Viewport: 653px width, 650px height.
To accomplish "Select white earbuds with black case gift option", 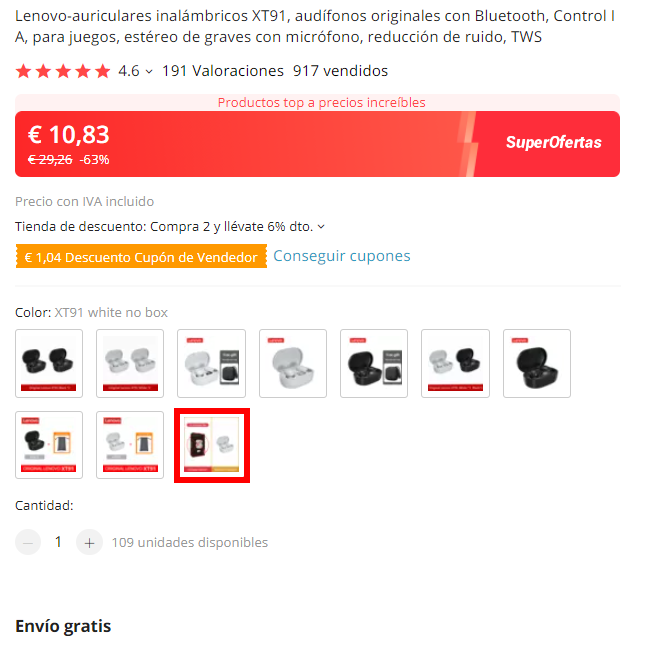I will (211, 363).
